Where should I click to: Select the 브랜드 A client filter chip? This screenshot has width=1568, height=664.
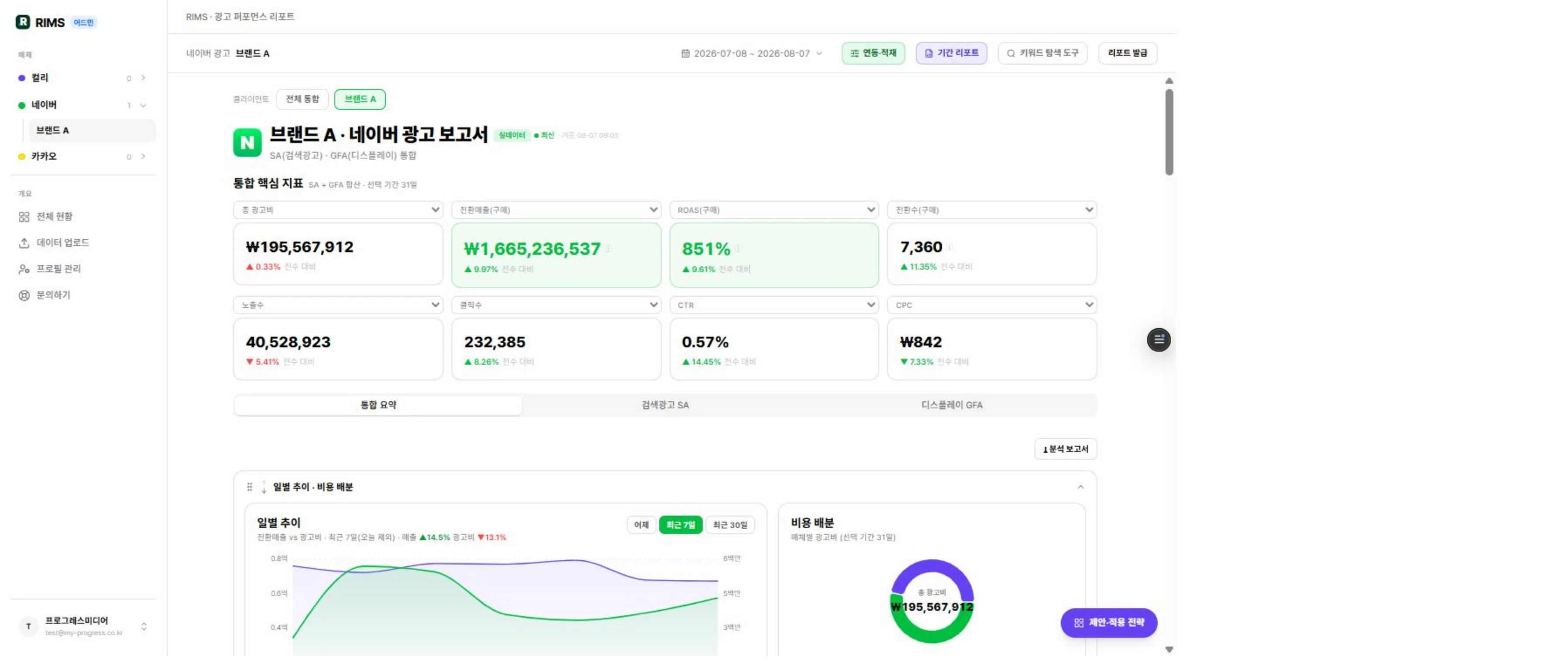click(360, 99)
